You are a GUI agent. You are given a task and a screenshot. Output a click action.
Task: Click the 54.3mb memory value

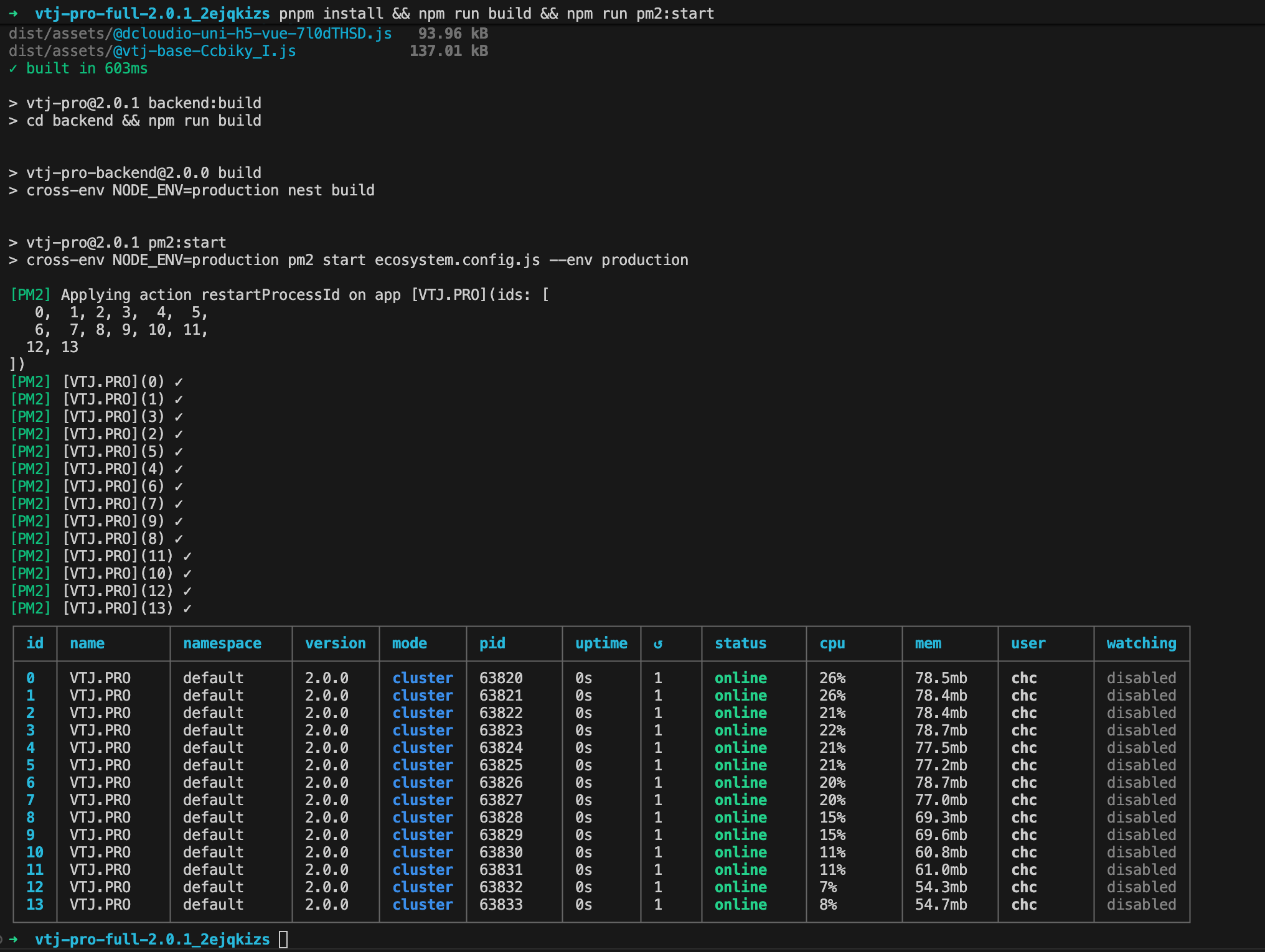941,887
